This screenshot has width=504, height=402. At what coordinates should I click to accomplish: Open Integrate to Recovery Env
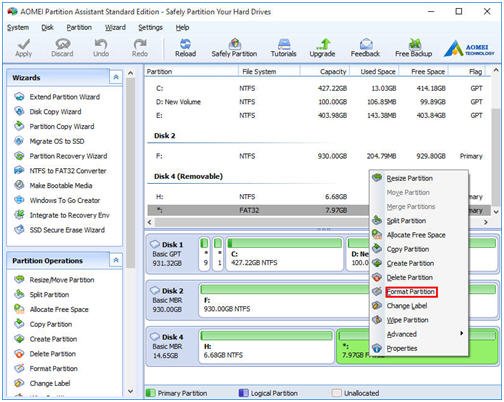(x=62, y=215)
